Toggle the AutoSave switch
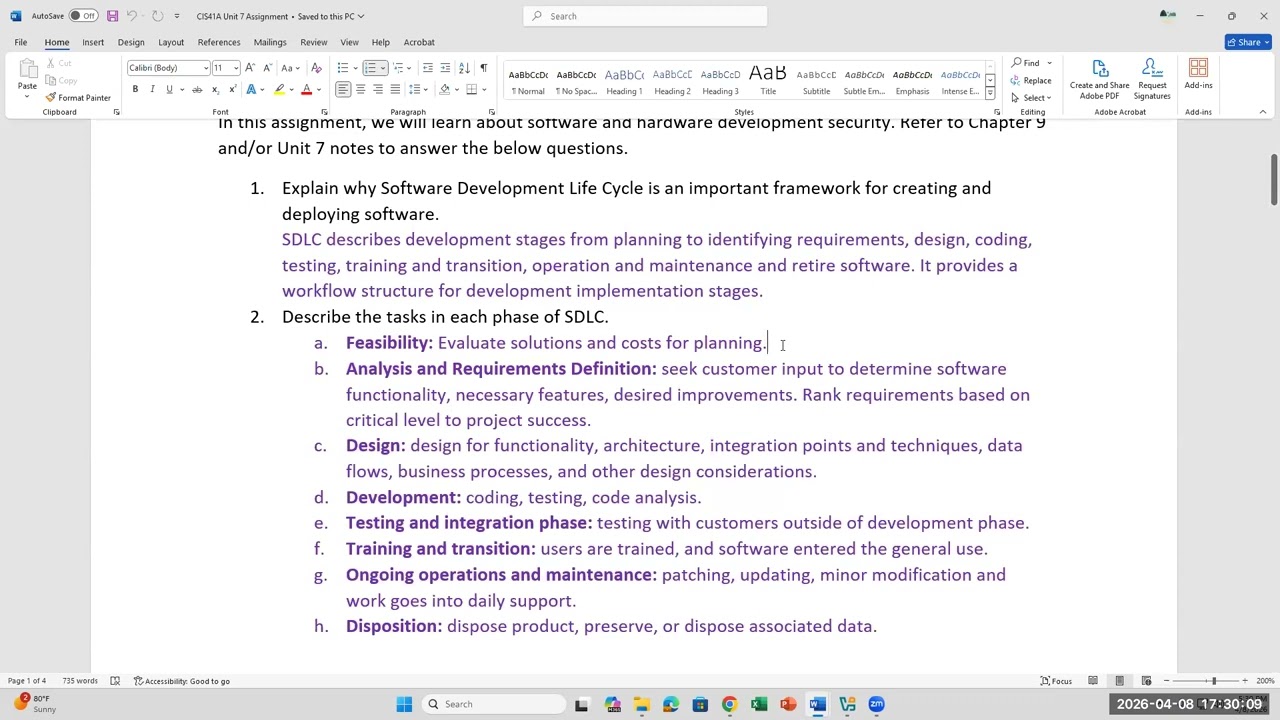The height and width of the screenshot is (720, 1280). [82, 16]
